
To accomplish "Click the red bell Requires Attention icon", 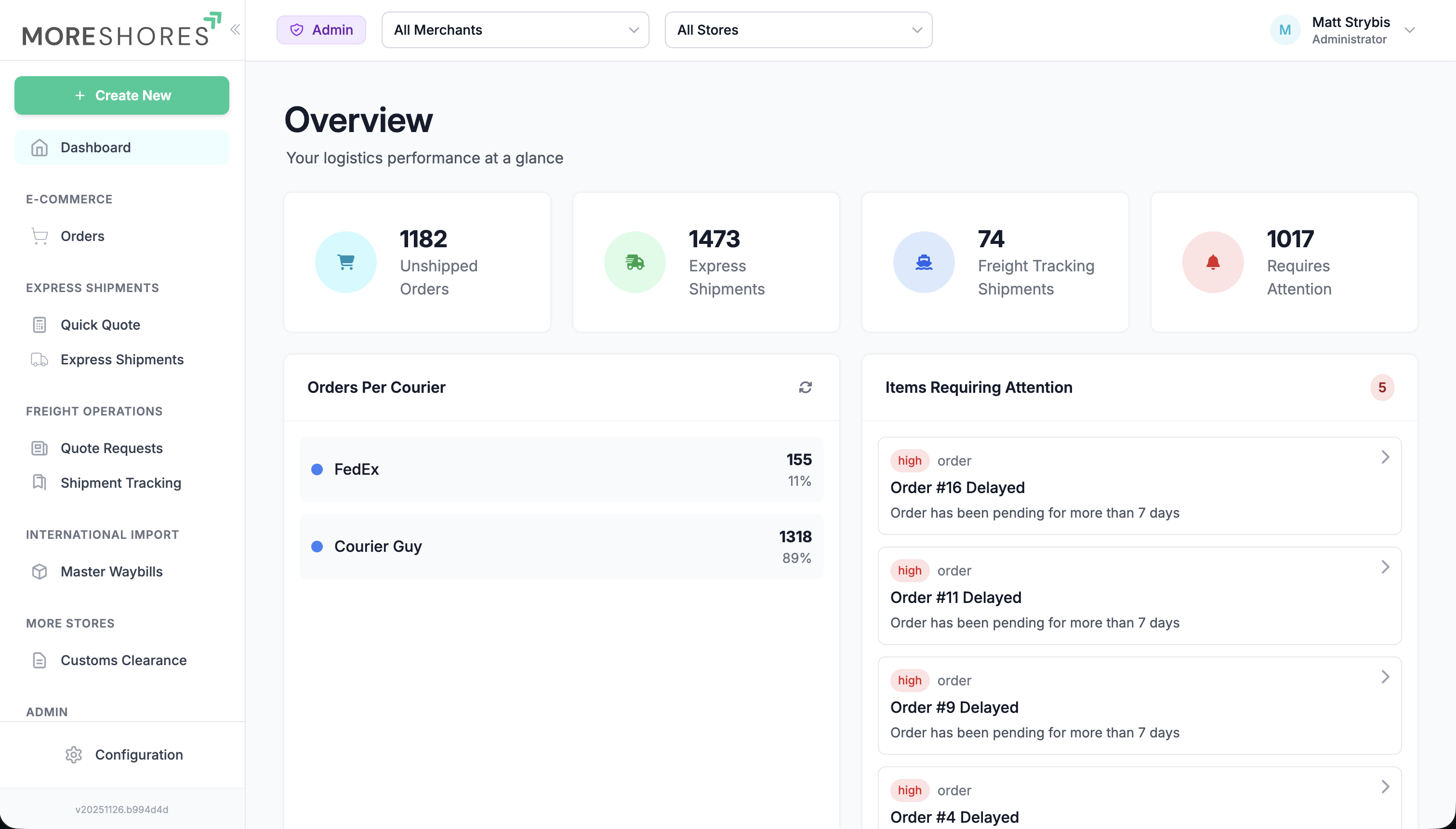I will click(1213, 262).
